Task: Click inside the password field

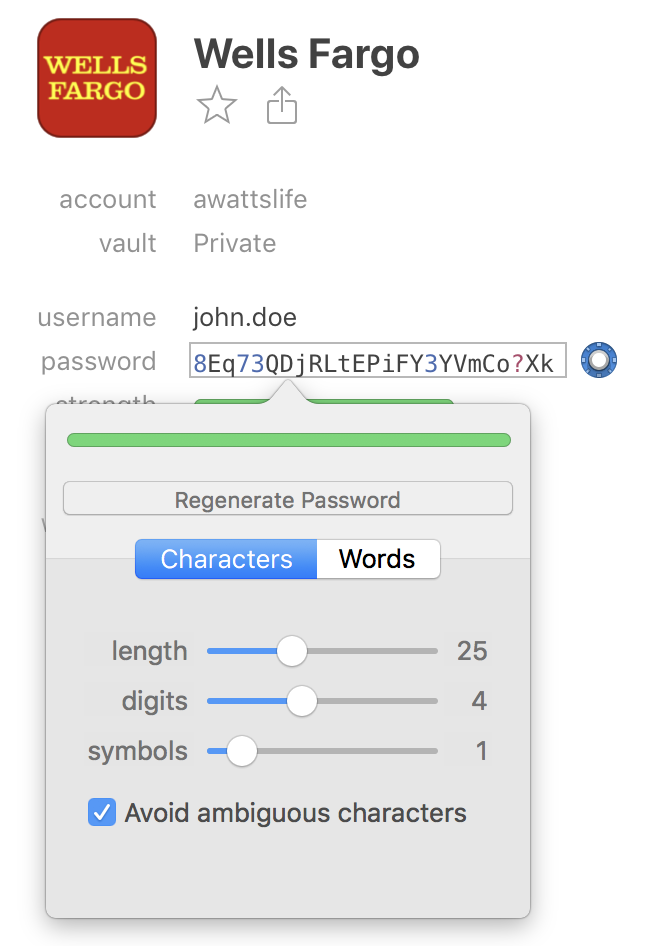Action: 377,362
